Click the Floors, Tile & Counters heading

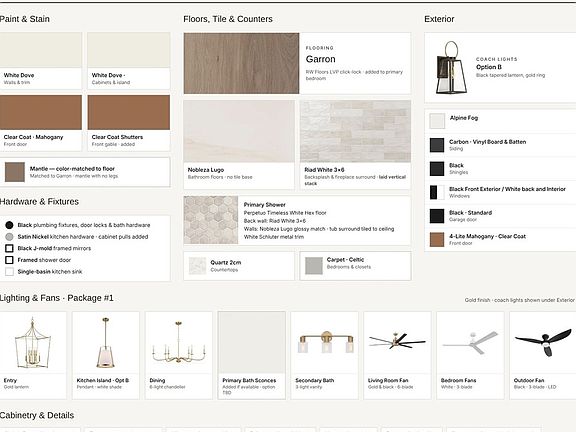pos(228,19)
